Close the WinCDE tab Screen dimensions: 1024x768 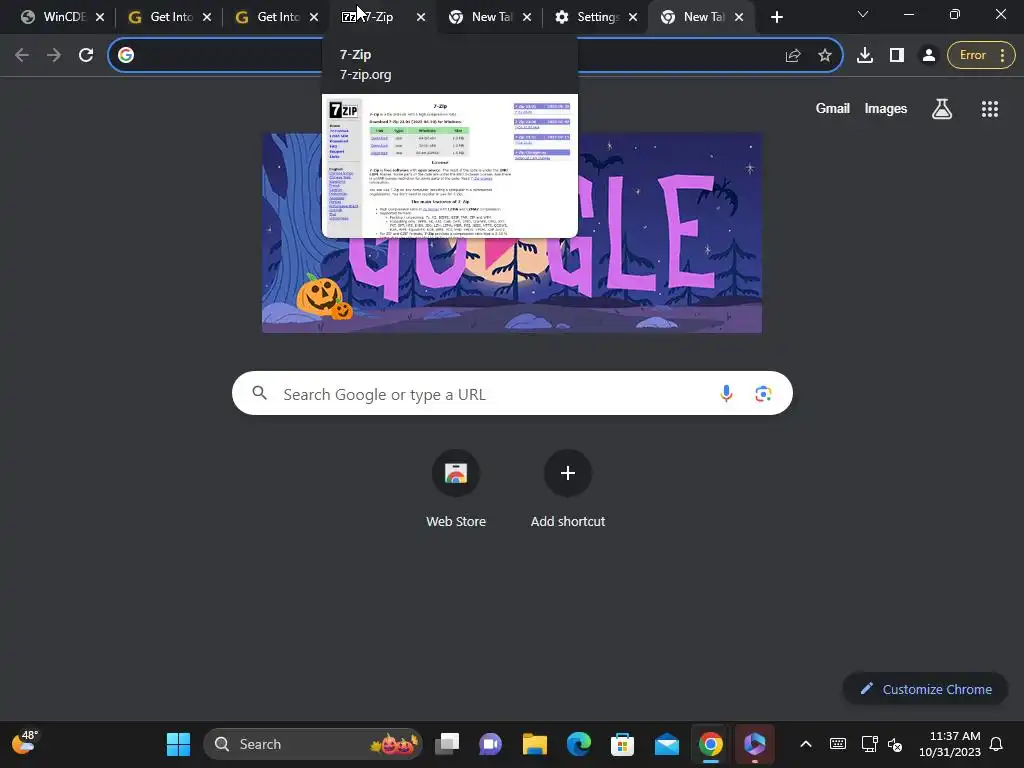coord(99,17)
